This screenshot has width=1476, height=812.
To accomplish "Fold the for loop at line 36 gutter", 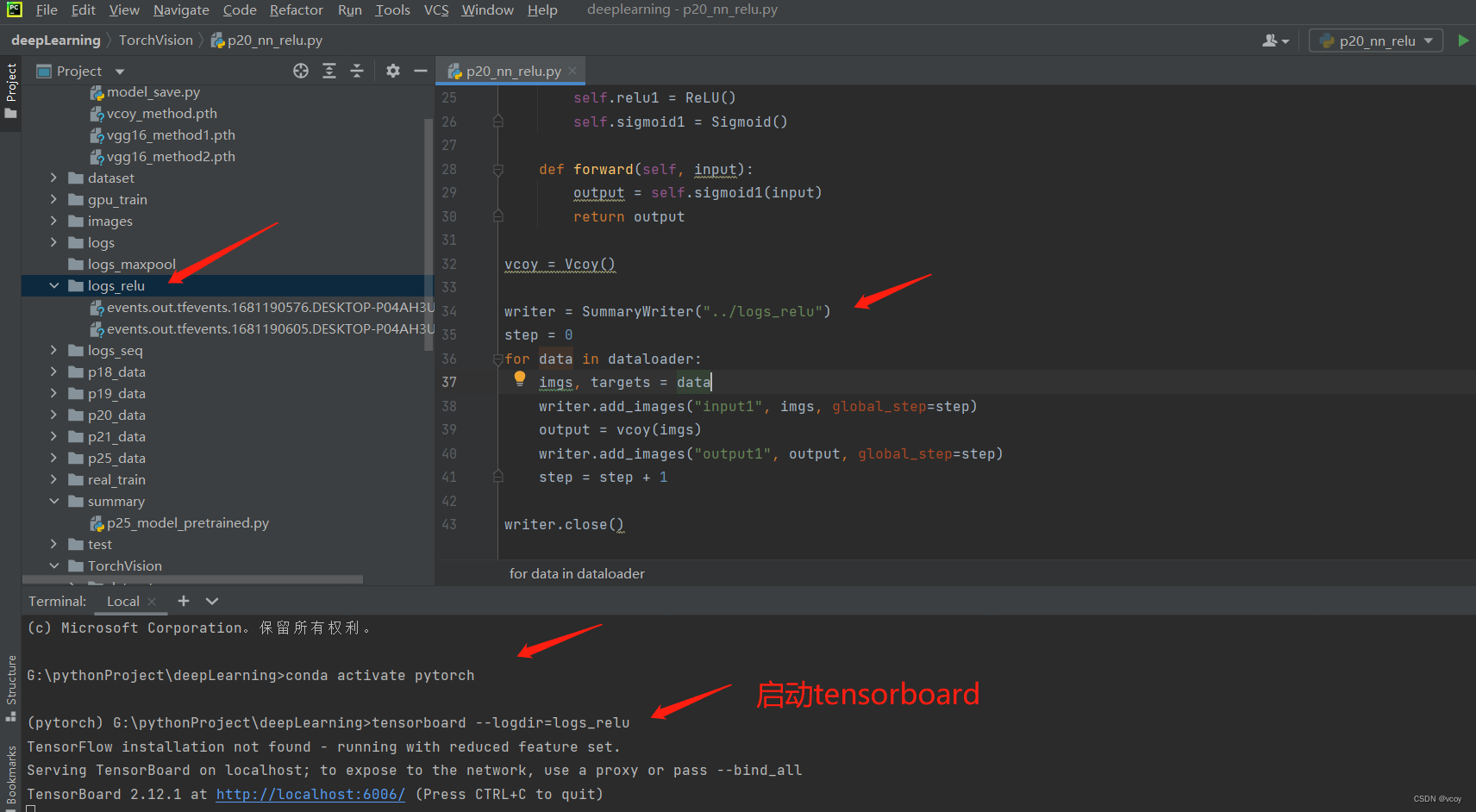I will coord(497,359).
